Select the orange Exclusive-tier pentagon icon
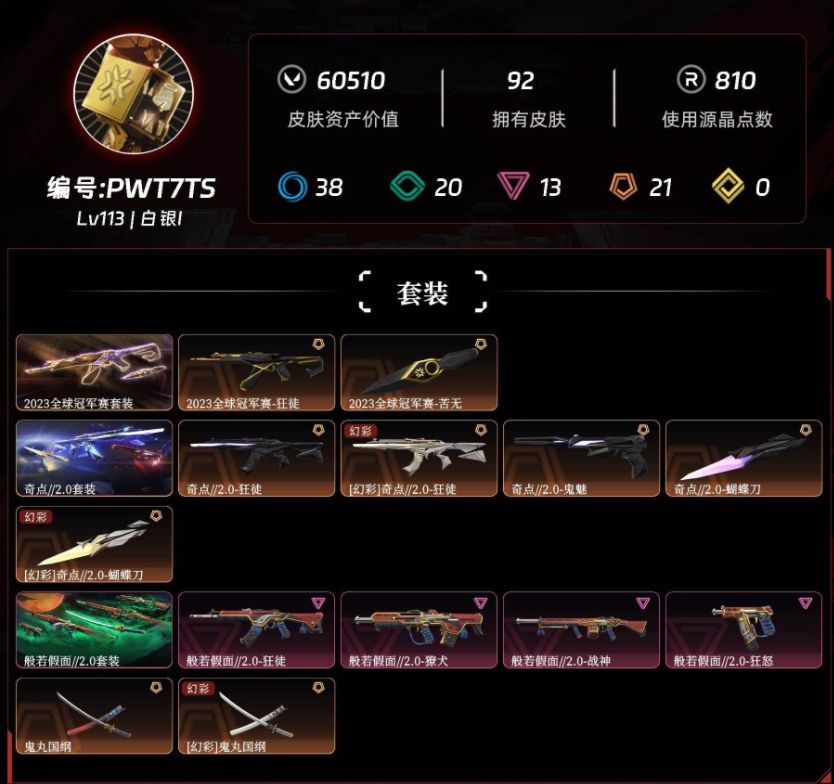 [623, 186]
